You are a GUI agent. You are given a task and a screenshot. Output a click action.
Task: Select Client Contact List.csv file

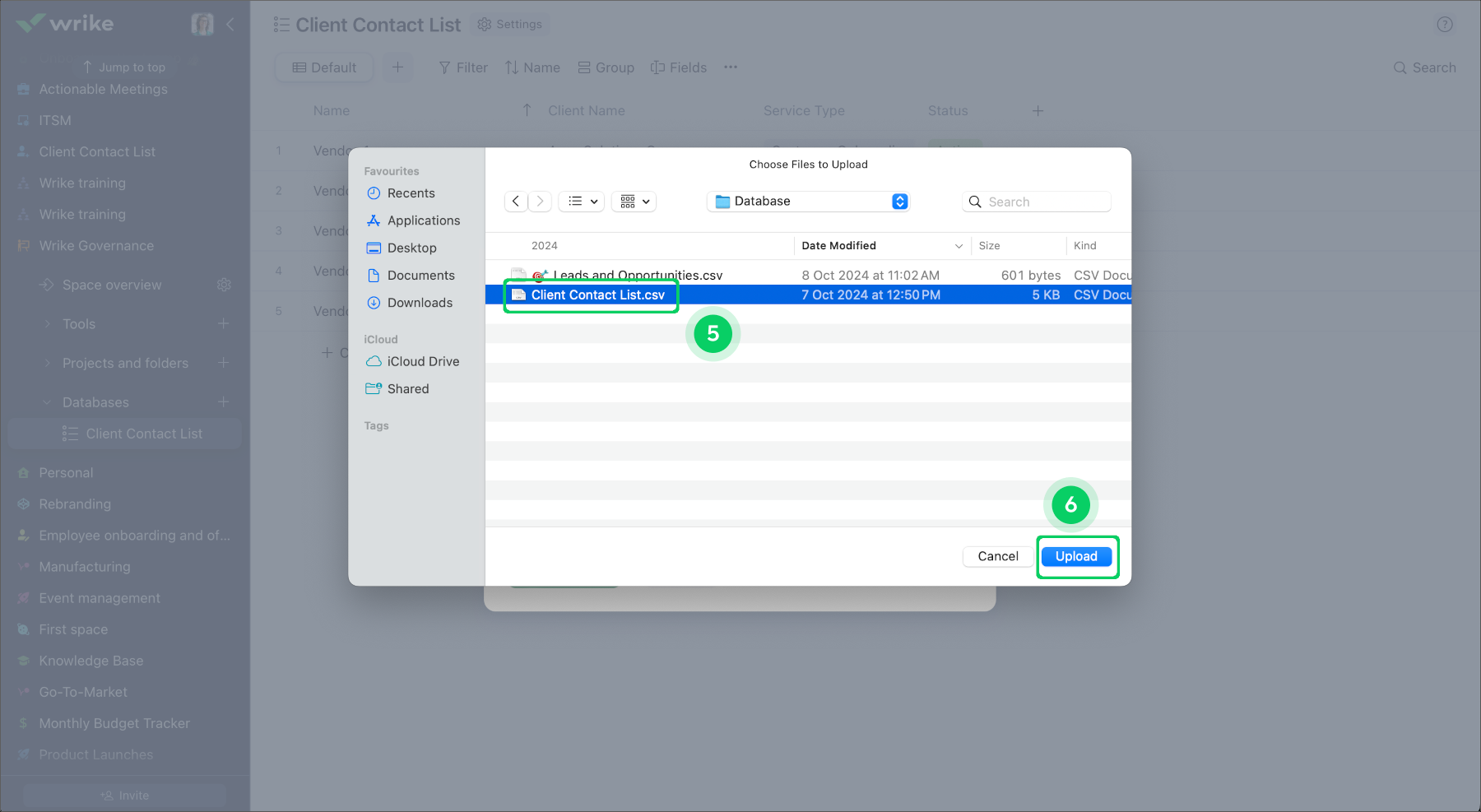pos(597,295)
